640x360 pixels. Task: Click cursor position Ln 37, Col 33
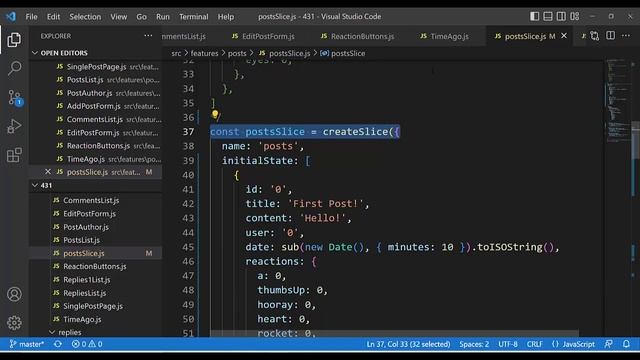click(x=408, y=344)
